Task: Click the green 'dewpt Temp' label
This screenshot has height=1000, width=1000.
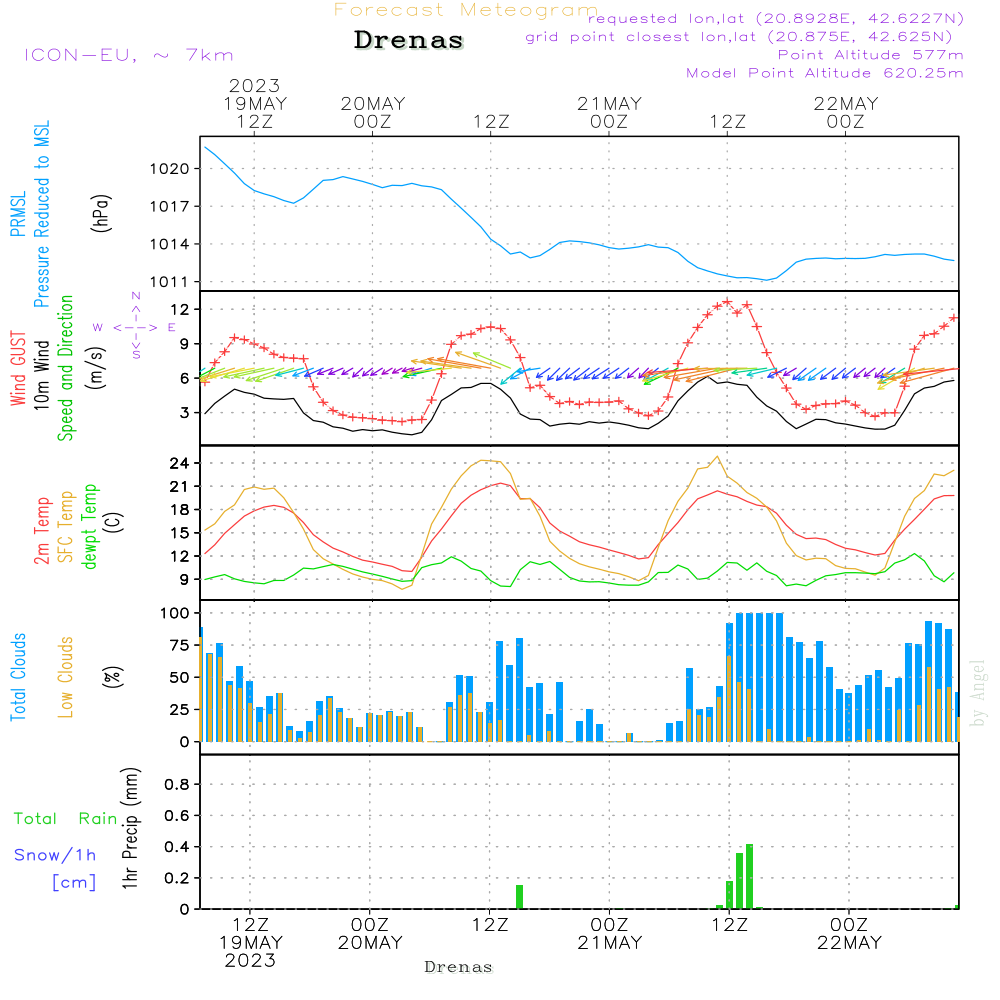Action: tap(89, 526)
